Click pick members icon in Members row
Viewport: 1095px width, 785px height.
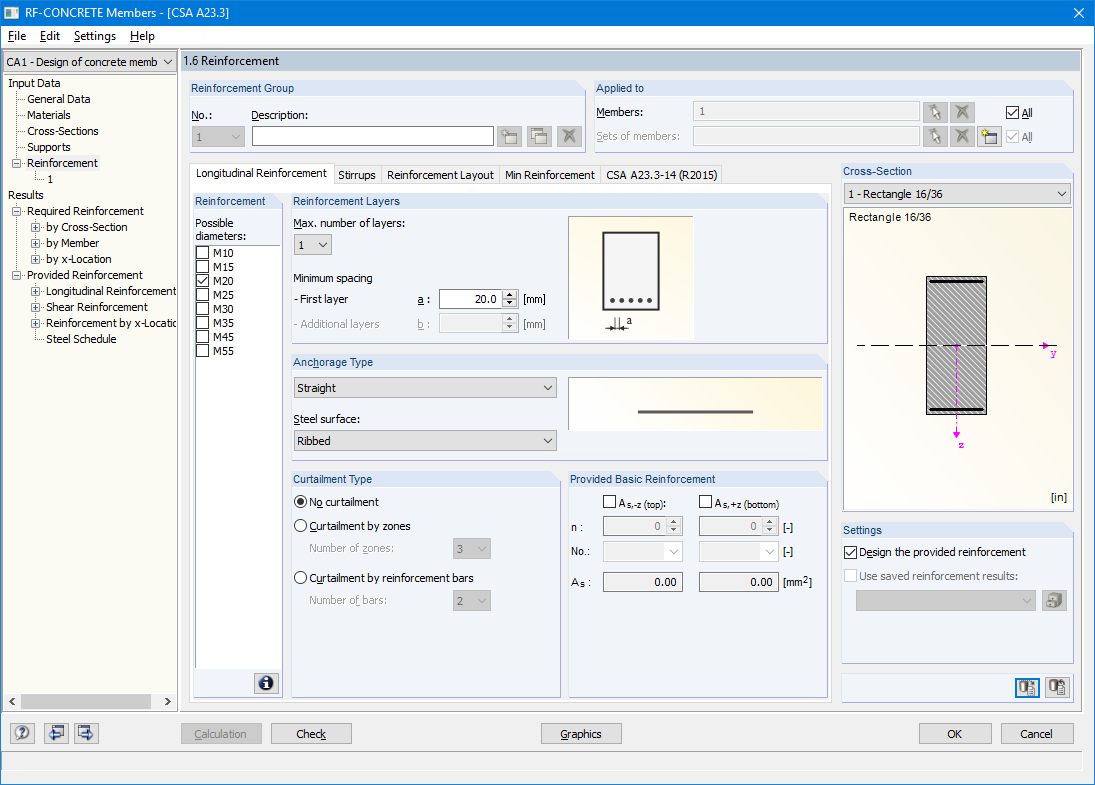[x=935, y=112]
